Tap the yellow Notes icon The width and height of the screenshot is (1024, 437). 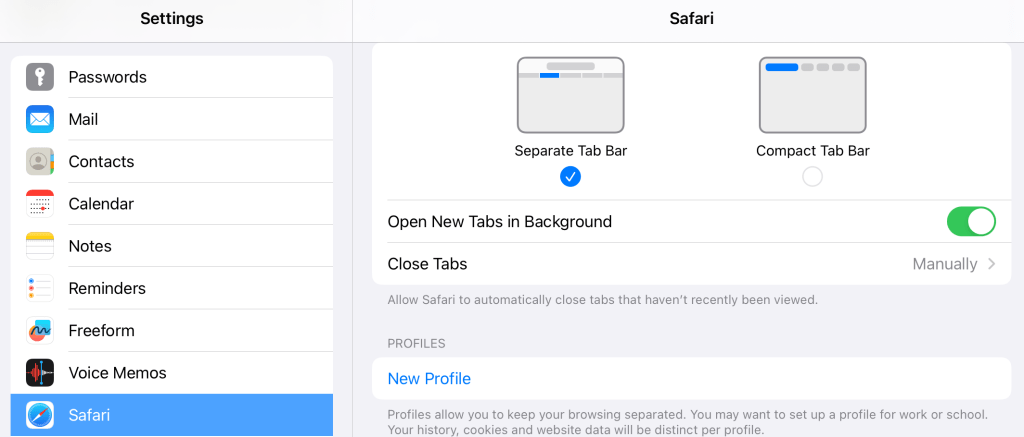tap(40, 246)
